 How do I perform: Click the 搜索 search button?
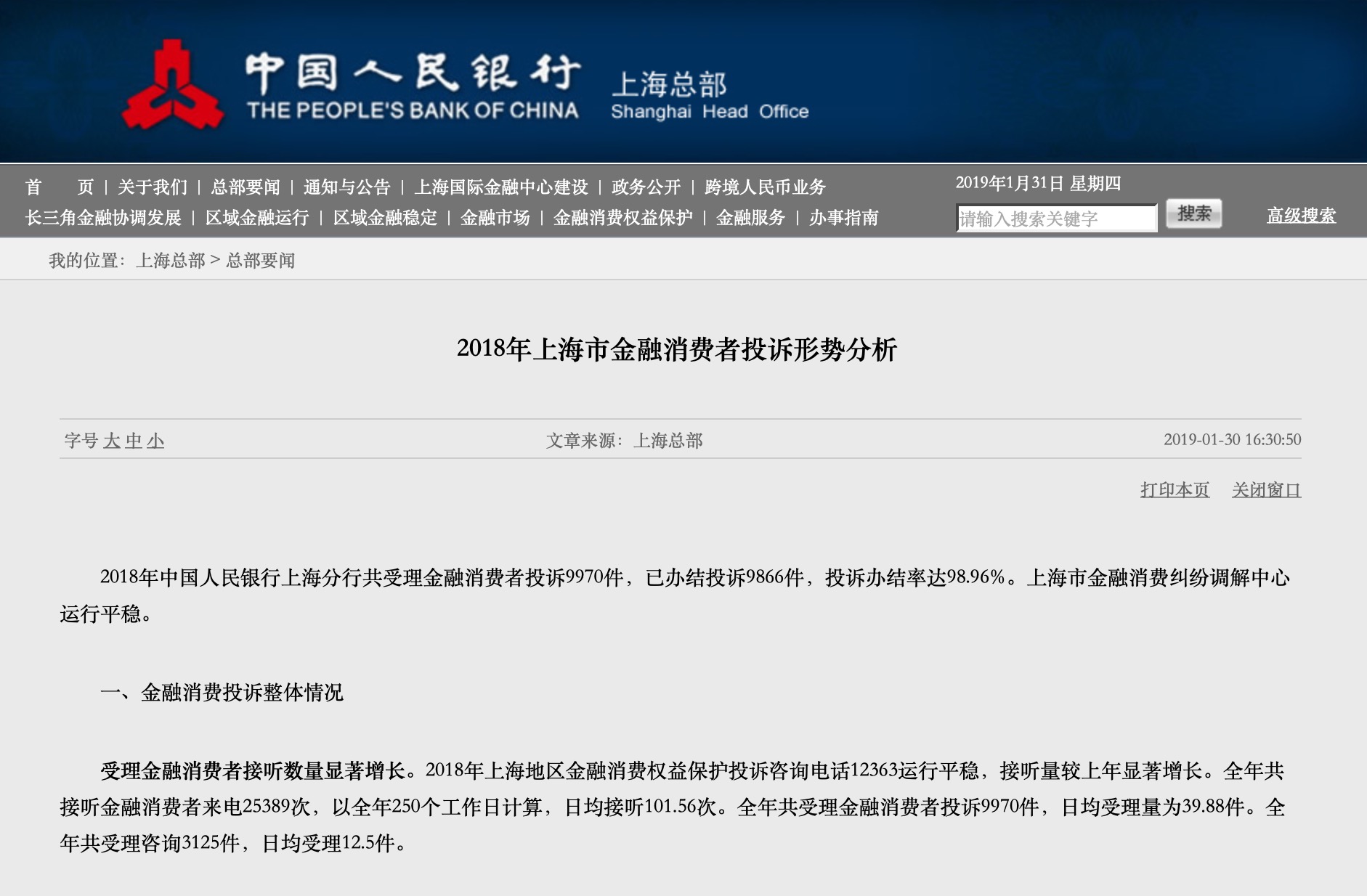tap(1194, 213)
